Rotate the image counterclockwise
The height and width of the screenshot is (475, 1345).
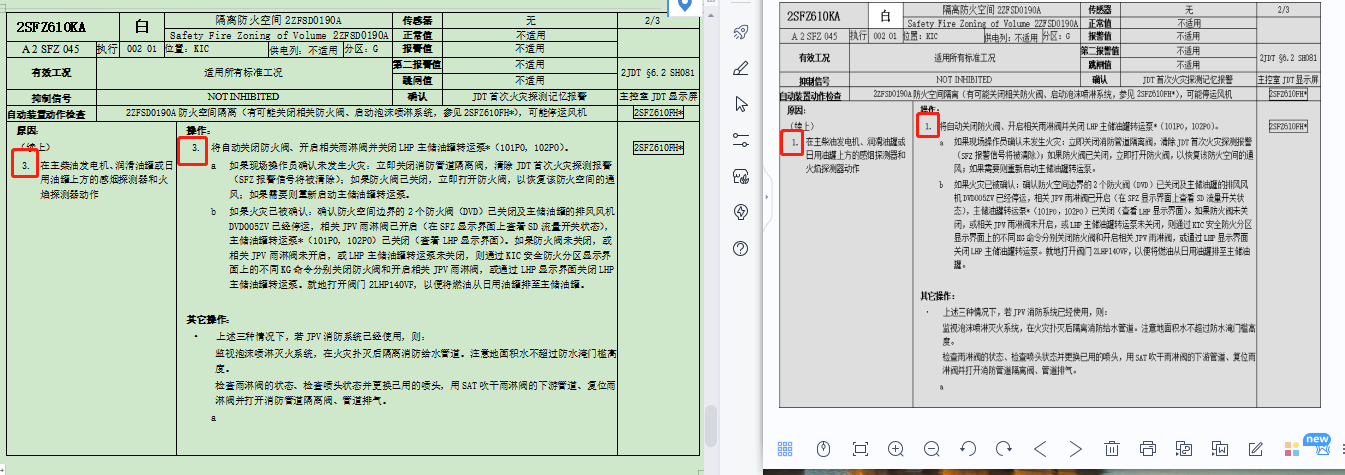pos(967,448)
